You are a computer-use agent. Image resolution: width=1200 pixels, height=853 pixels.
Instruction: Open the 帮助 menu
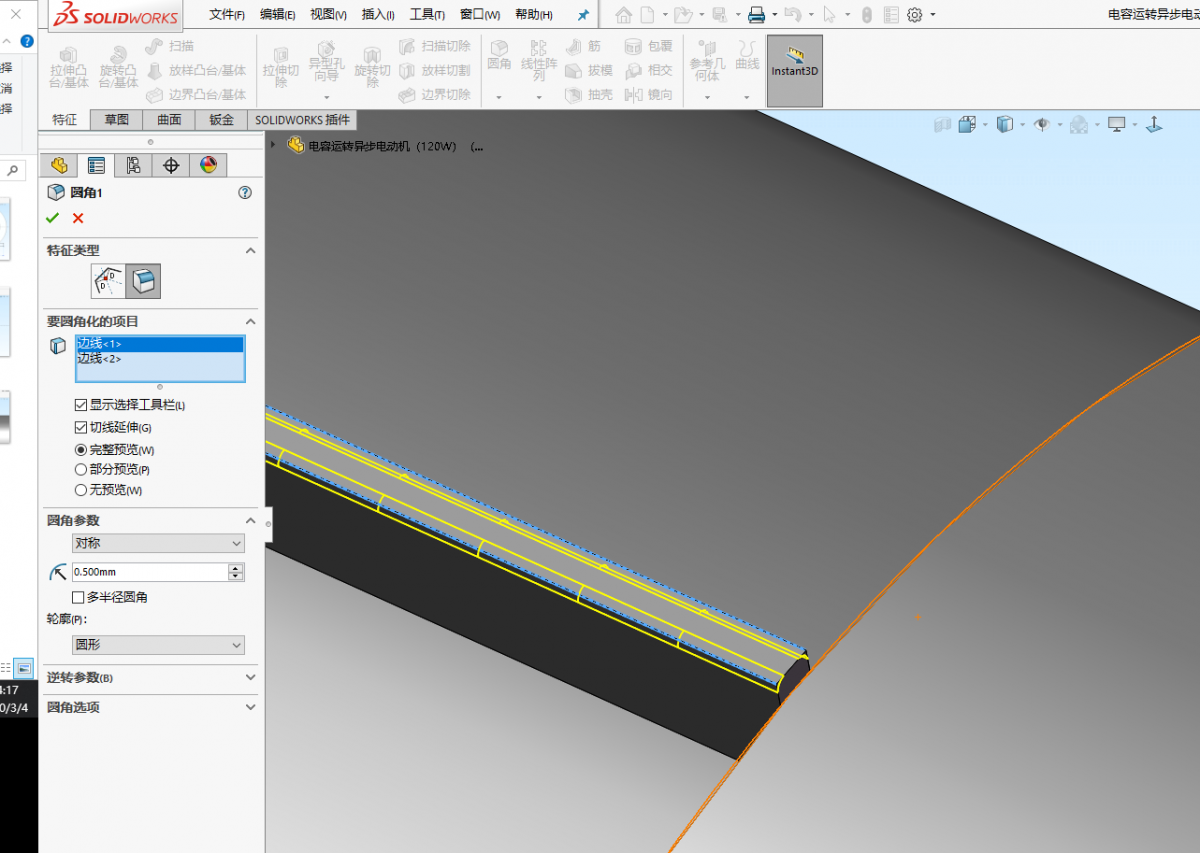pos(533,14)
